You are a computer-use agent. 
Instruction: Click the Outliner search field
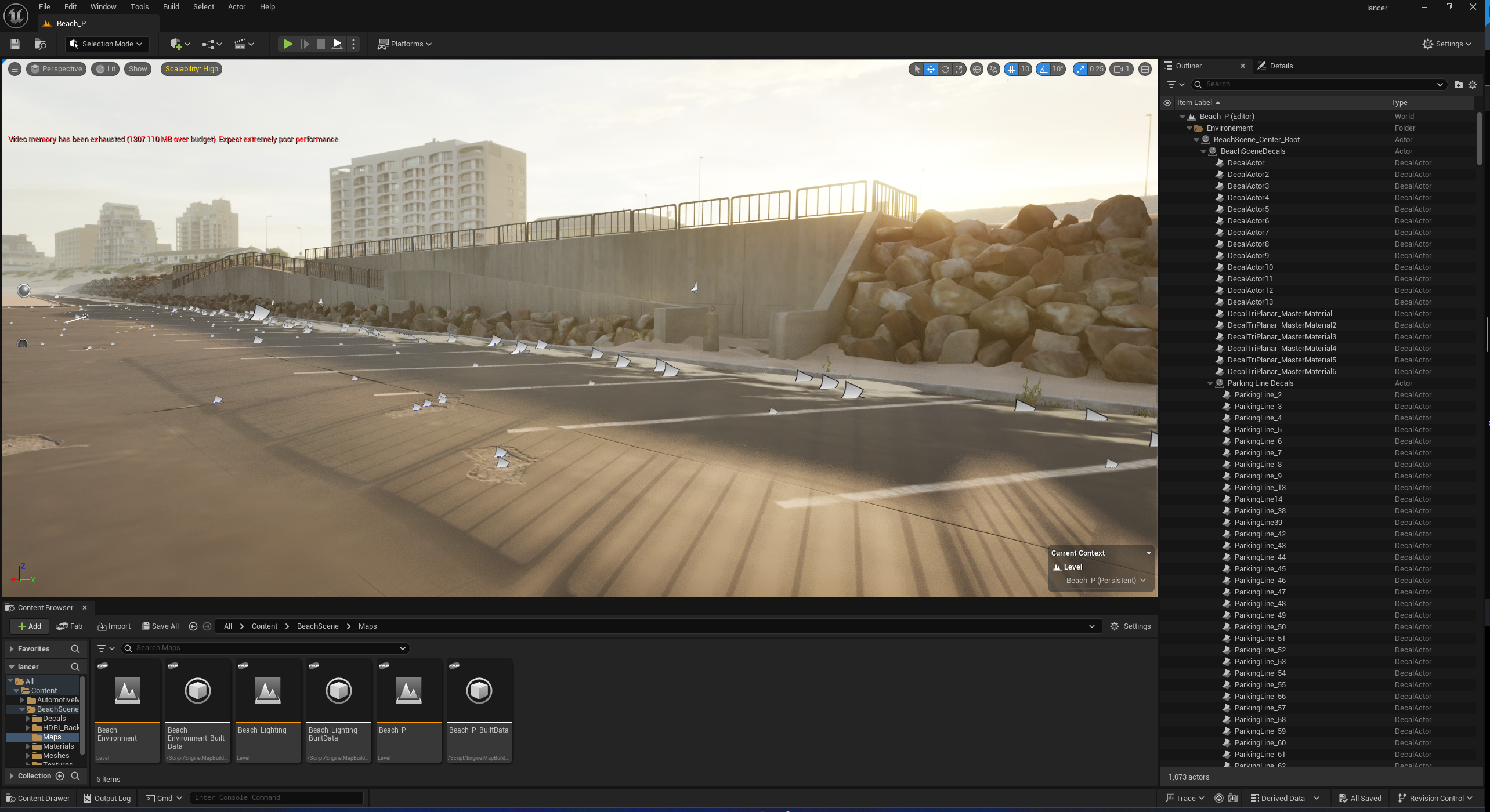[1317, 85]
